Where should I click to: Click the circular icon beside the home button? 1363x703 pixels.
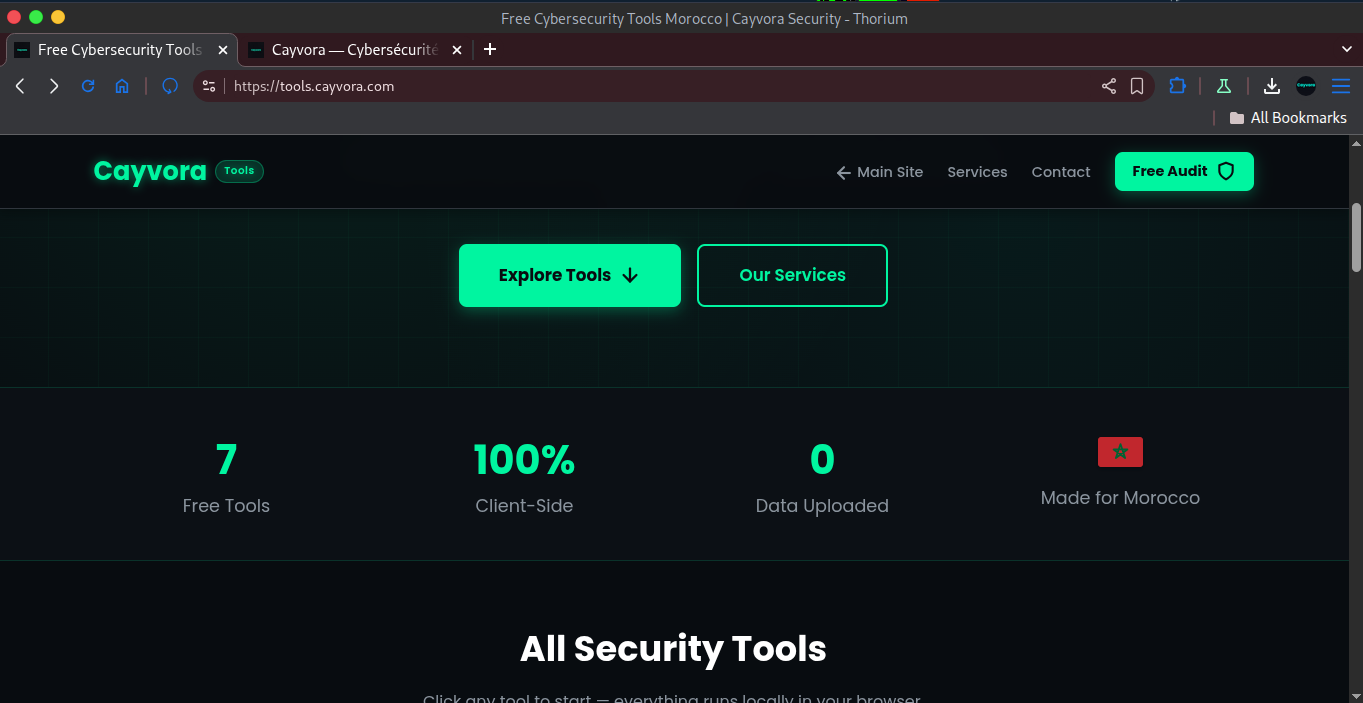(x=170, y=86)
